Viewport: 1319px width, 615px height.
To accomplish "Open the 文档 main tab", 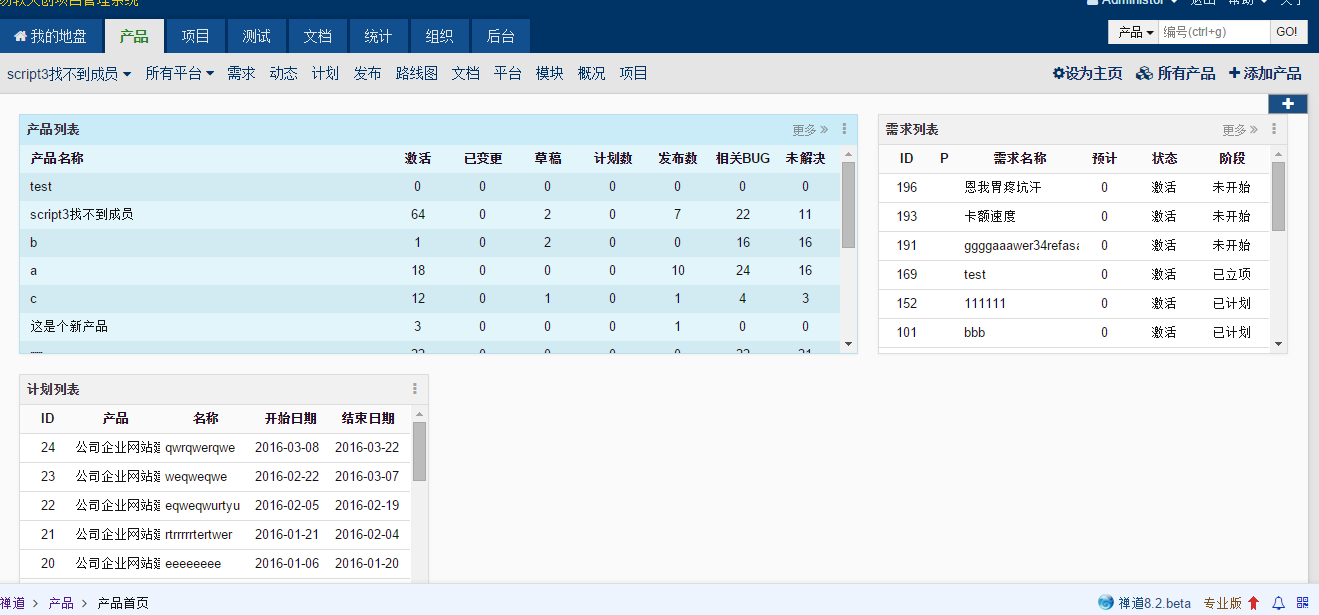I will click(318, 36).
